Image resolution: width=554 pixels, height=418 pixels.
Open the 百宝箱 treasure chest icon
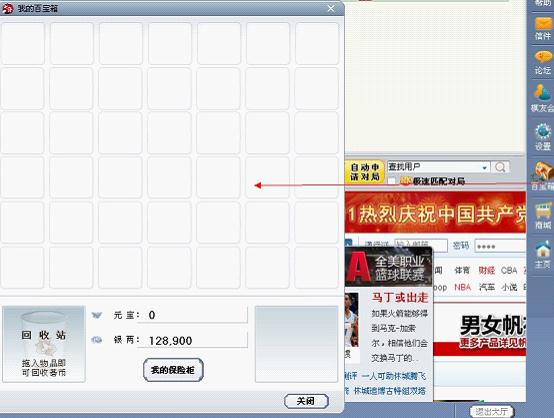click(543, 176)
